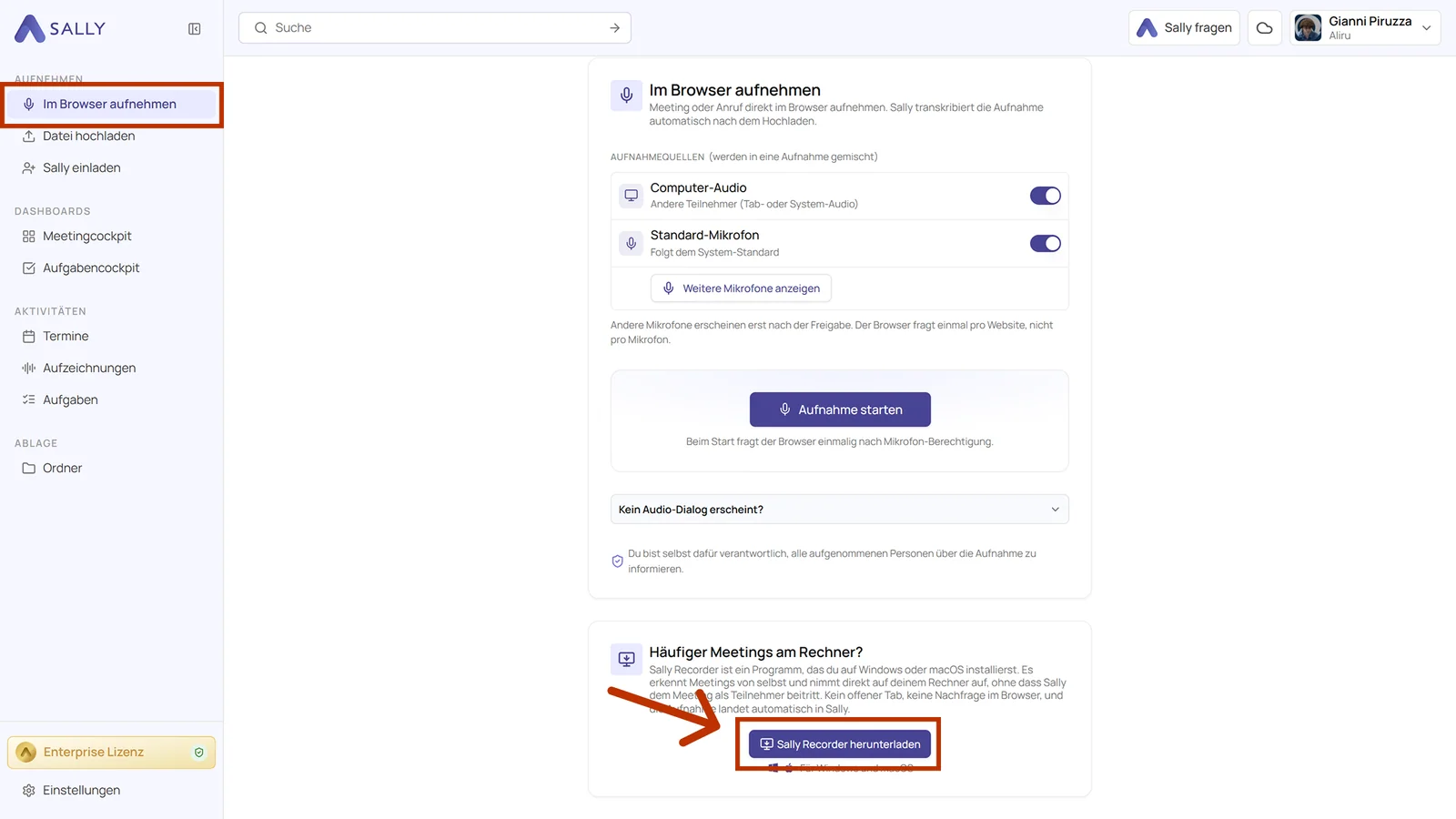Collapse the sidebar with panel icon

[x=195, y=29]
